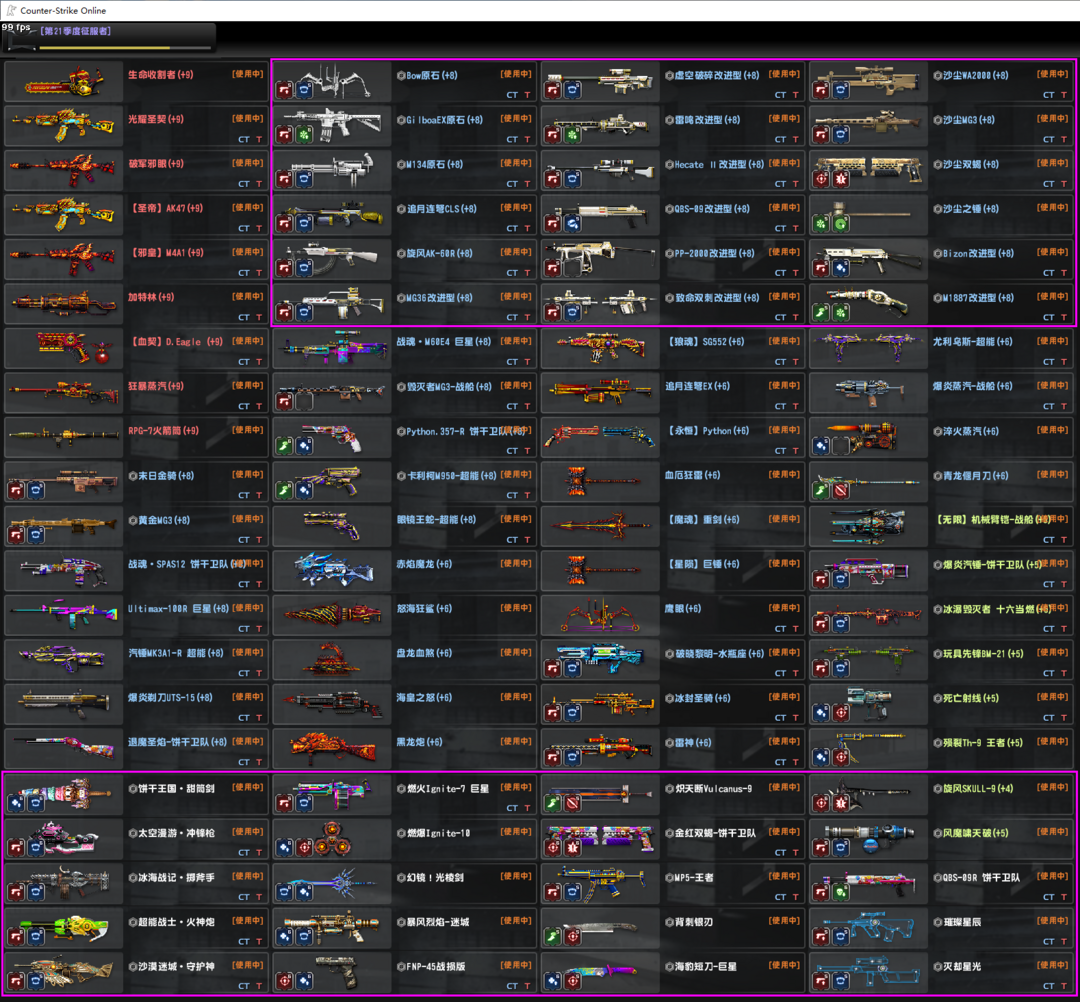Click blue sparkle icon on Bizon改进型 row

(x=841, y=268)
